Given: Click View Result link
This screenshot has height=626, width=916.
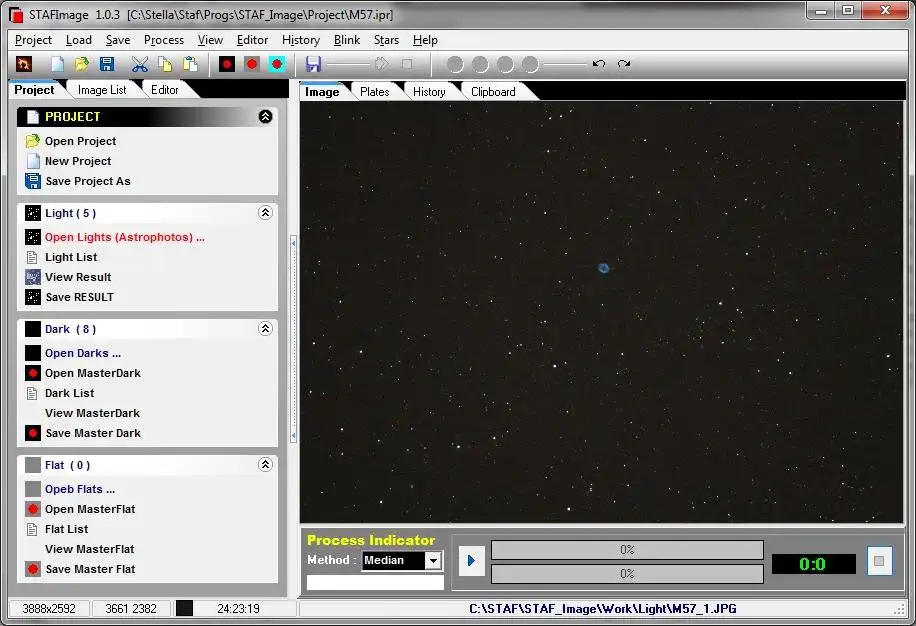Looking at the screenshot, I should click(x=78, y=277).
